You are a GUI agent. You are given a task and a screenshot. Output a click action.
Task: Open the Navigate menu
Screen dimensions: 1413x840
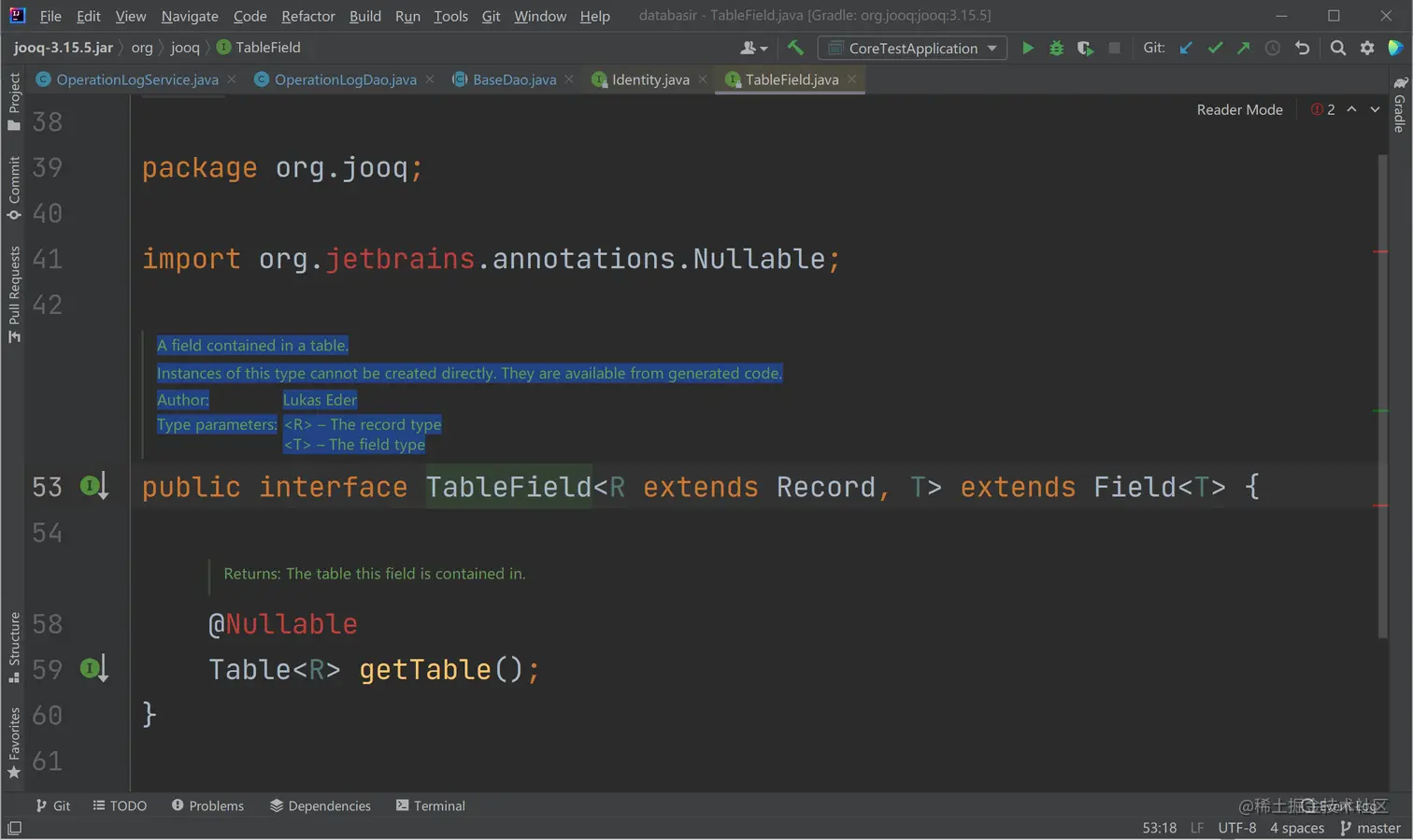tap(190, 16)
